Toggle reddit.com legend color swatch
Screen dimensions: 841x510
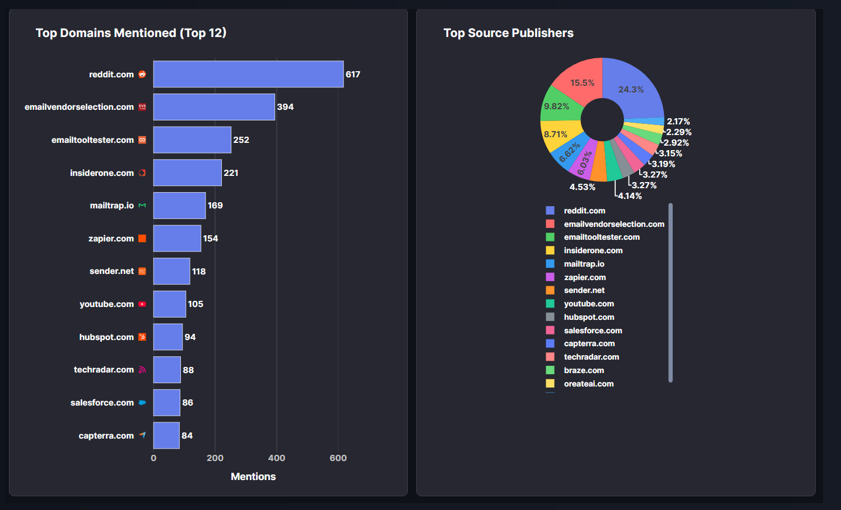pos(550,211)
